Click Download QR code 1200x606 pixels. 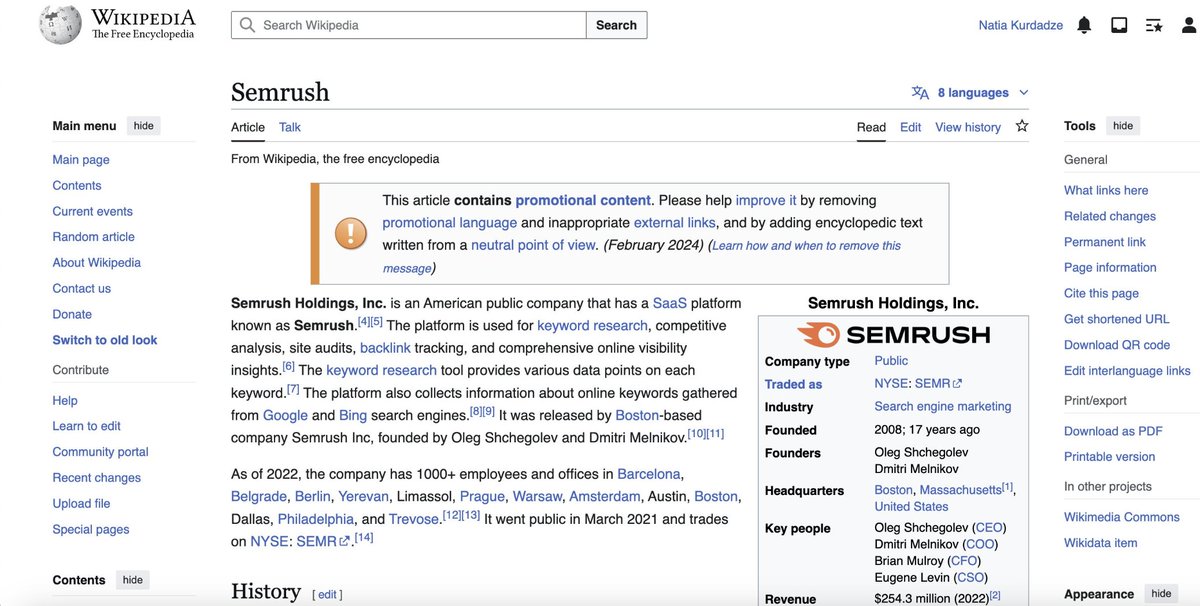(x=1117, y=345)
